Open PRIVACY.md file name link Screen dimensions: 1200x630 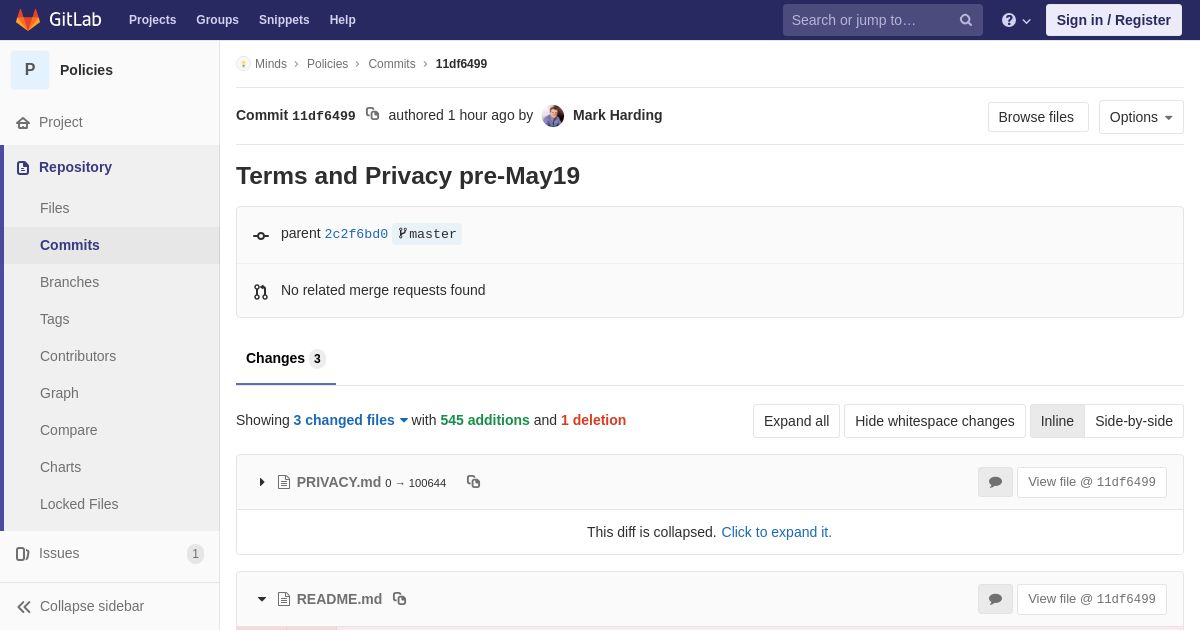coord(339,482)
